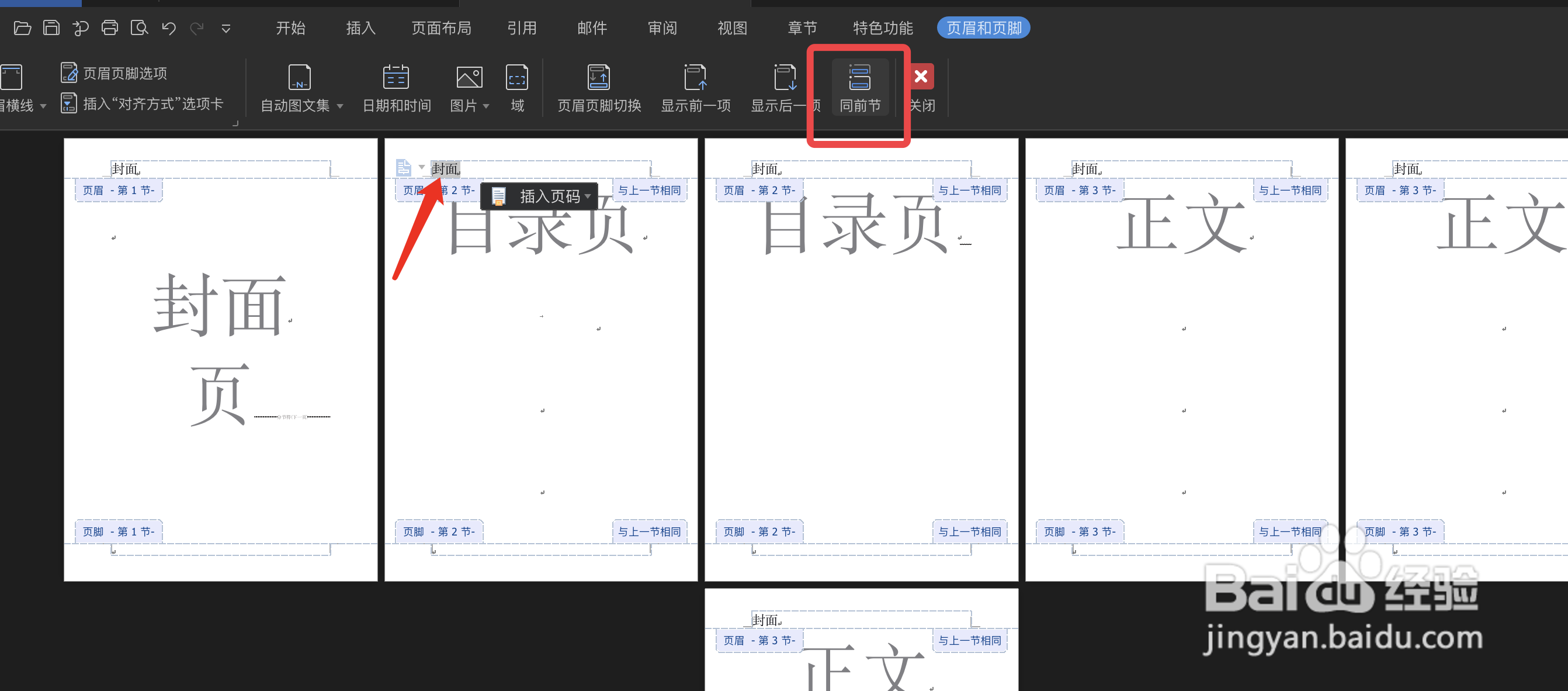Open the 审阅 review tab
Screen dimensions: 1568x691
click(x=662, y=28)
